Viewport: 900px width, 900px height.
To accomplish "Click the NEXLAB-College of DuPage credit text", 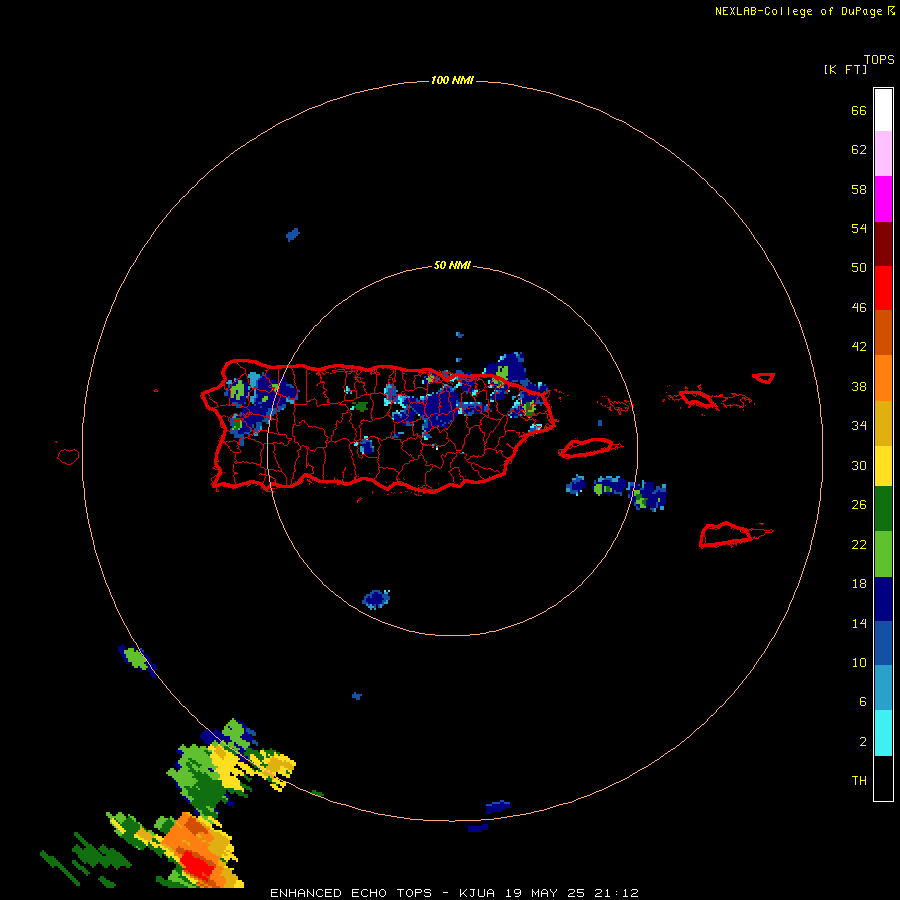I will point(798,11).
